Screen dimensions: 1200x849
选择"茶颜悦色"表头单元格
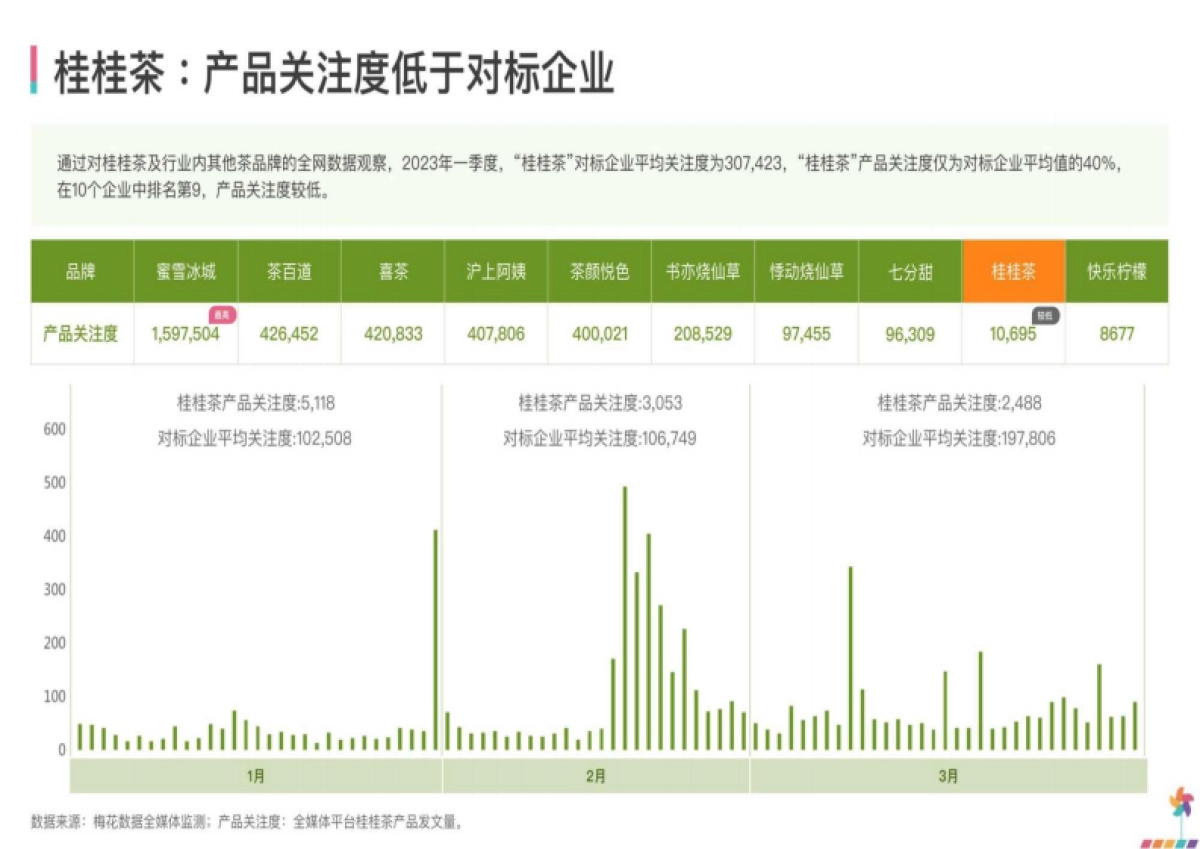598,270
